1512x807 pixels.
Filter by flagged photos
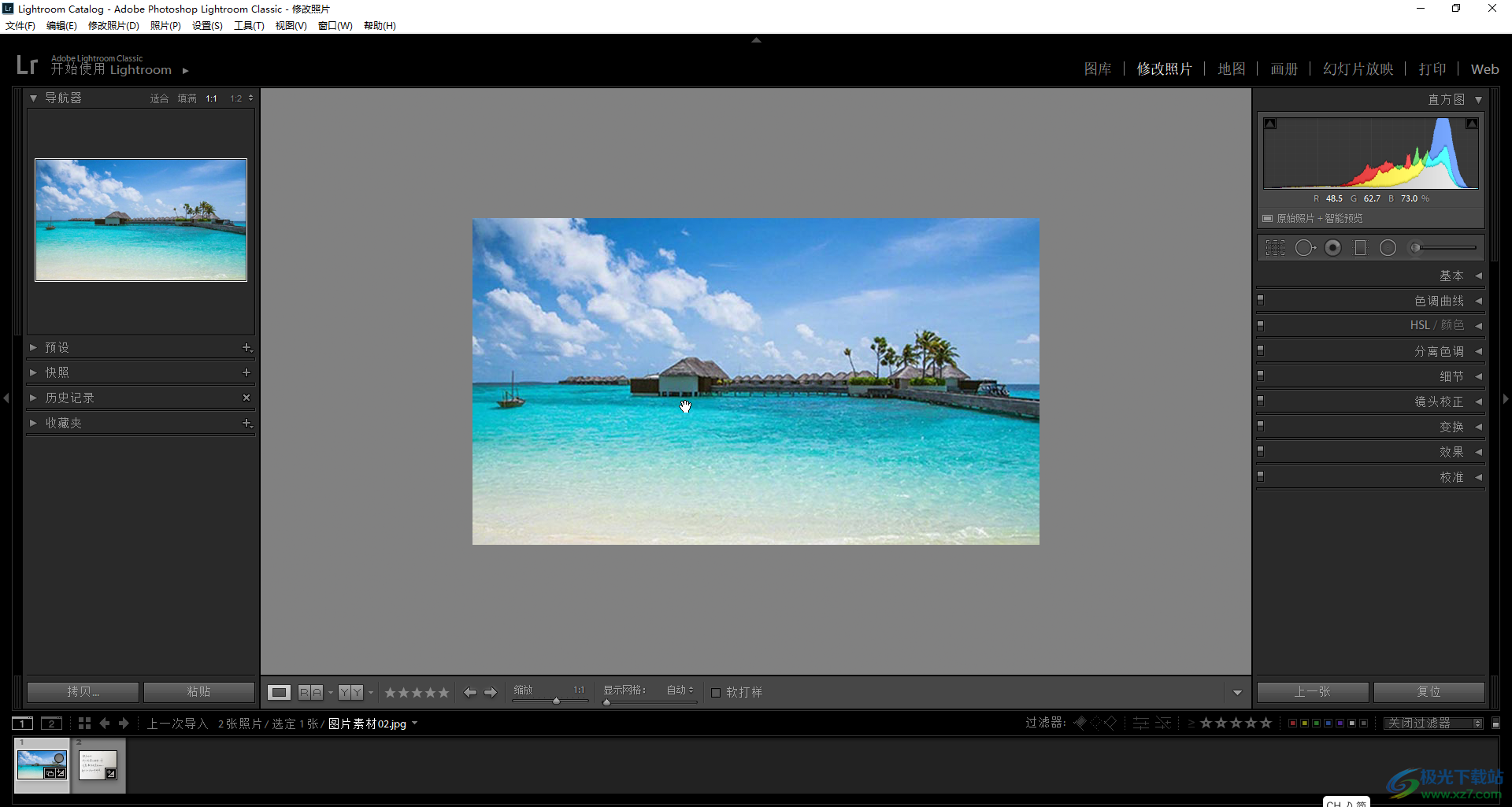pos(1080,722)
